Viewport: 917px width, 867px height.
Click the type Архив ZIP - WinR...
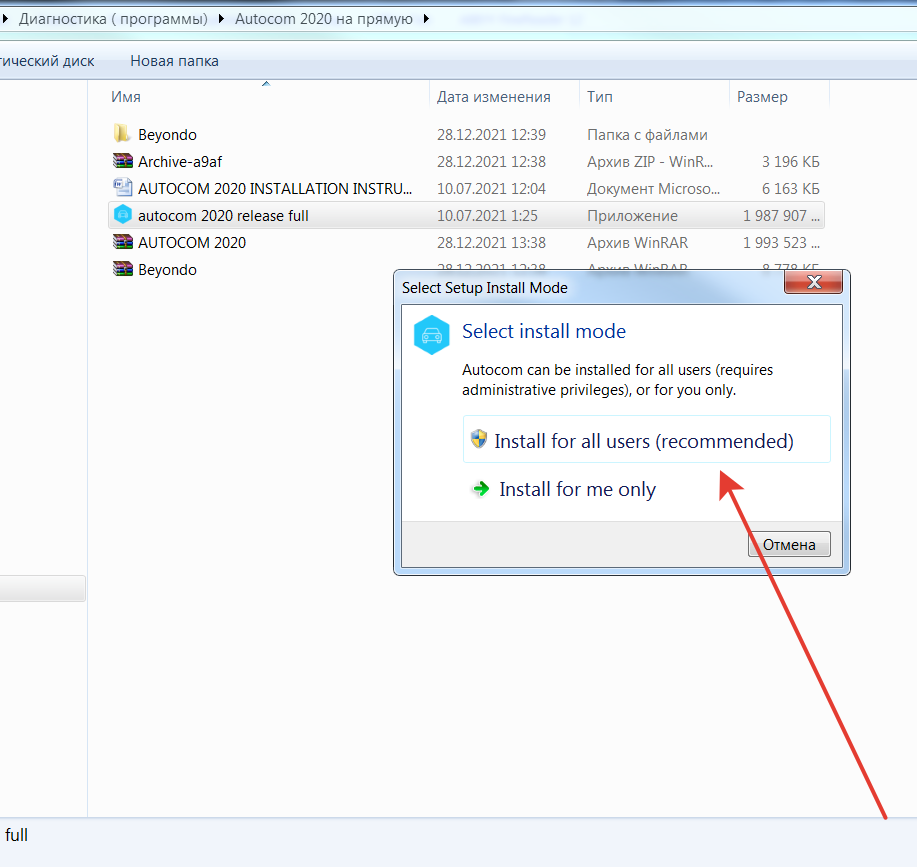tap(650, 161)
